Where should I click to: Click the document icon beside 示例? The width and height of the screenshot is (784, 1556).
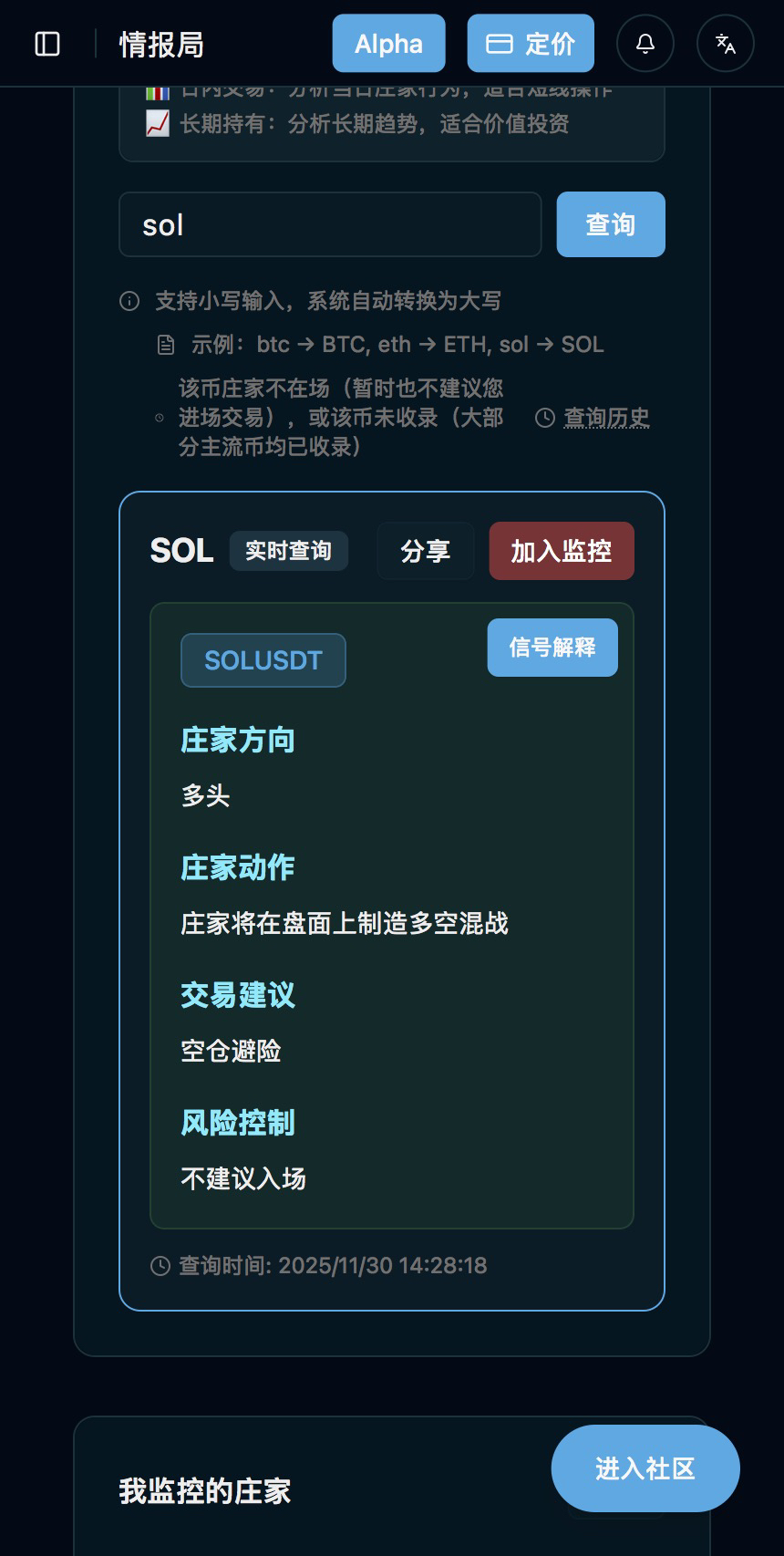pos(166,345)
